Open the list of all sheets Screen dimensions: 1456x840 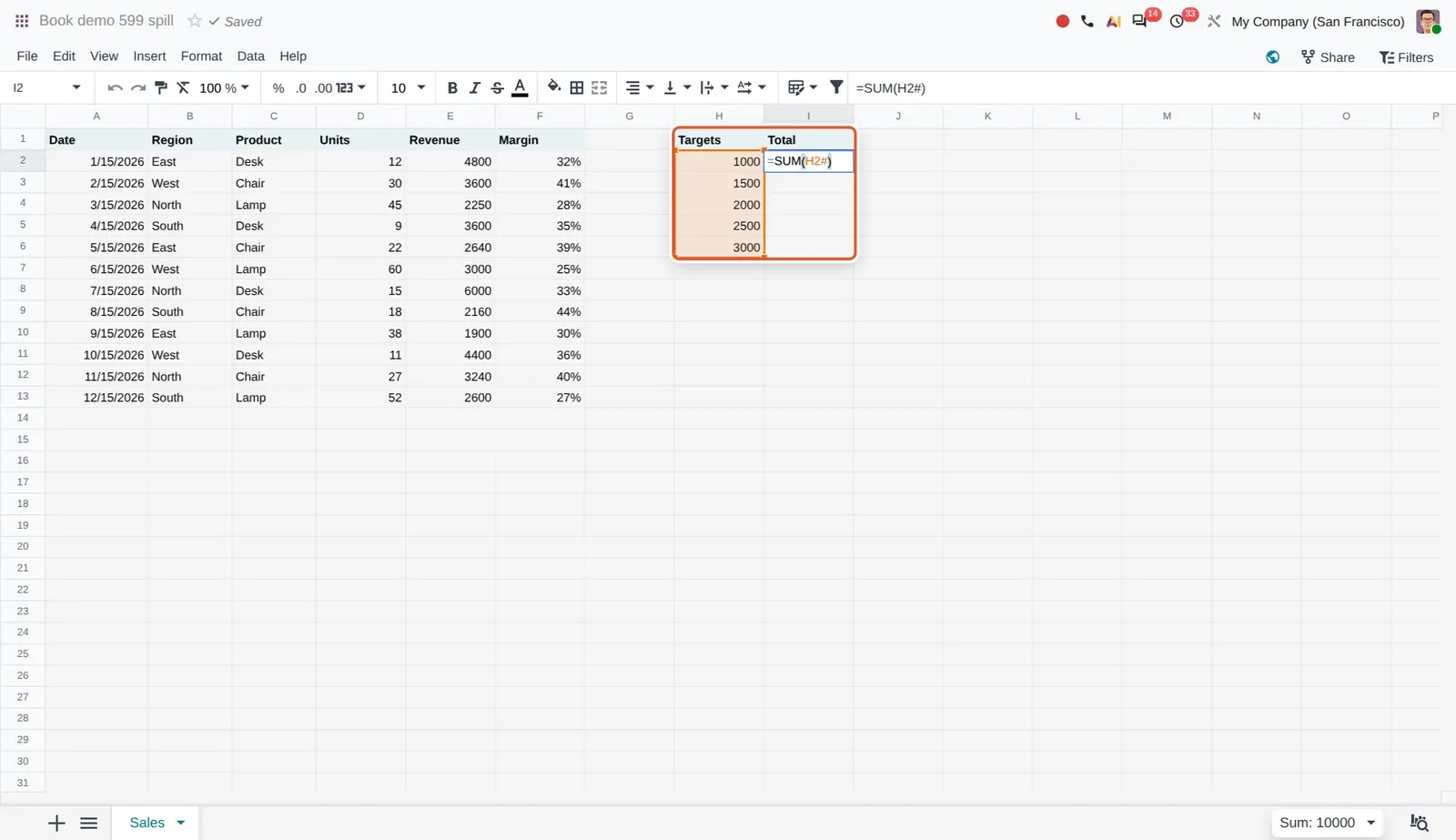[x=88, y=823]
